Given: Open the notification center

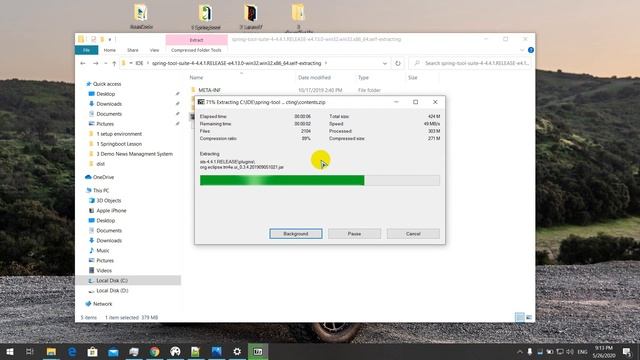Looking at the screenshot, I should (x=627, y=351).
